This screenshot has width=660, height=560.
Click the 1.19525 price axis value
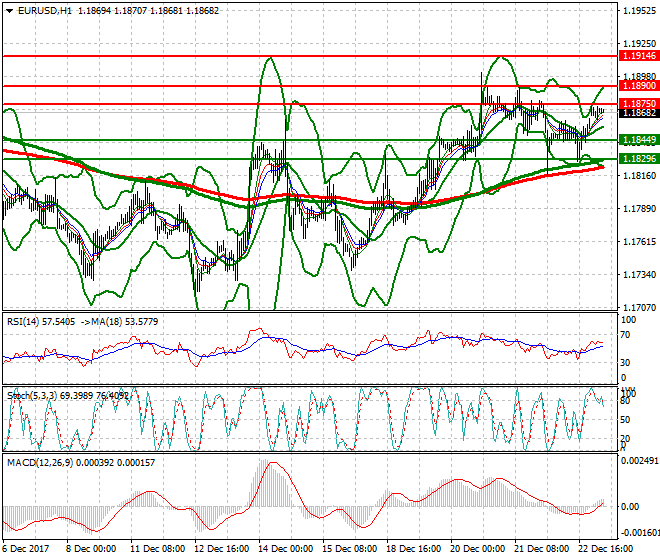point(639,11)
